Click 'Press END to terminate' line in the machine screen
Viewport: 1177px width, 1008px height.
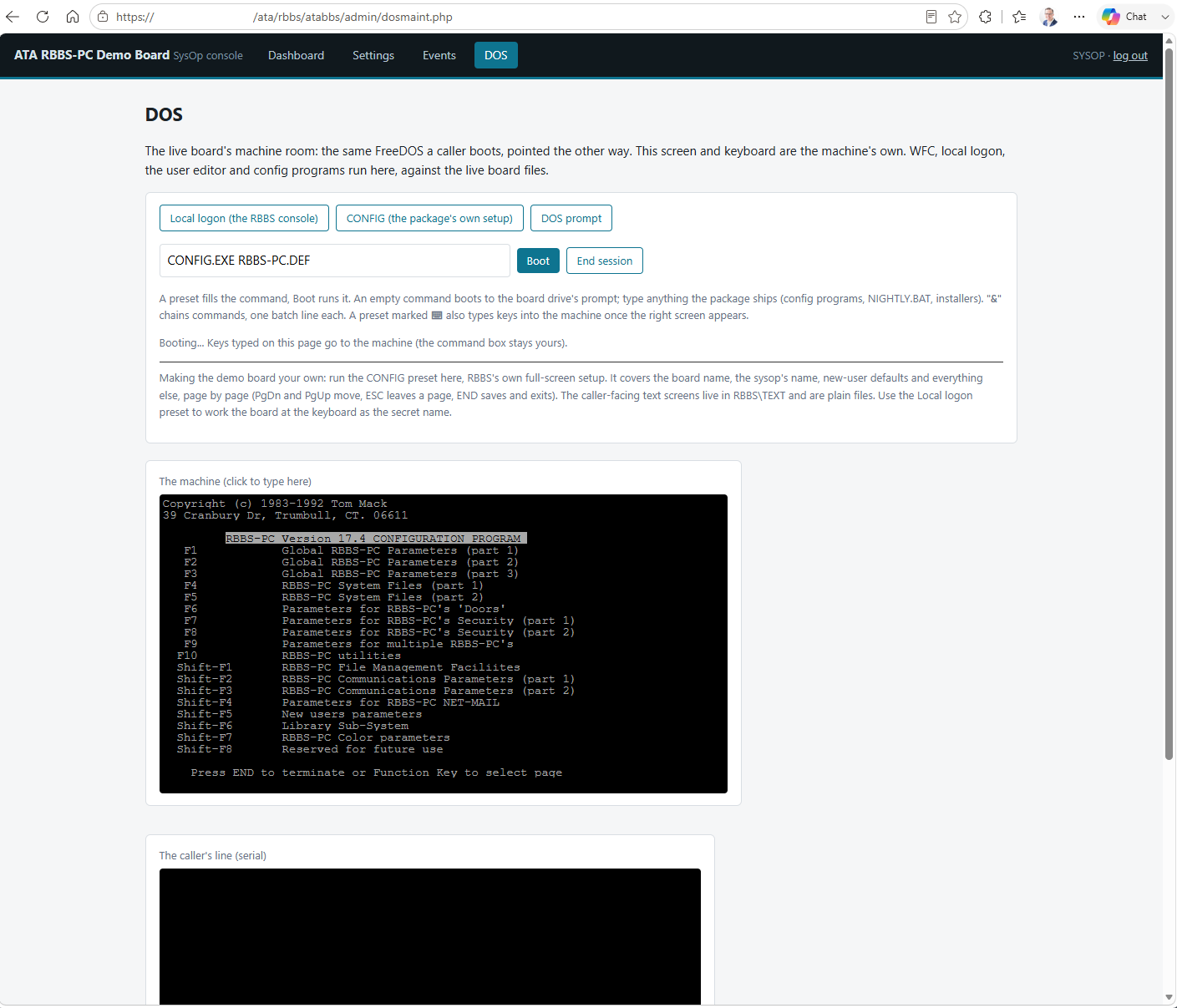(x=377, y=772)
